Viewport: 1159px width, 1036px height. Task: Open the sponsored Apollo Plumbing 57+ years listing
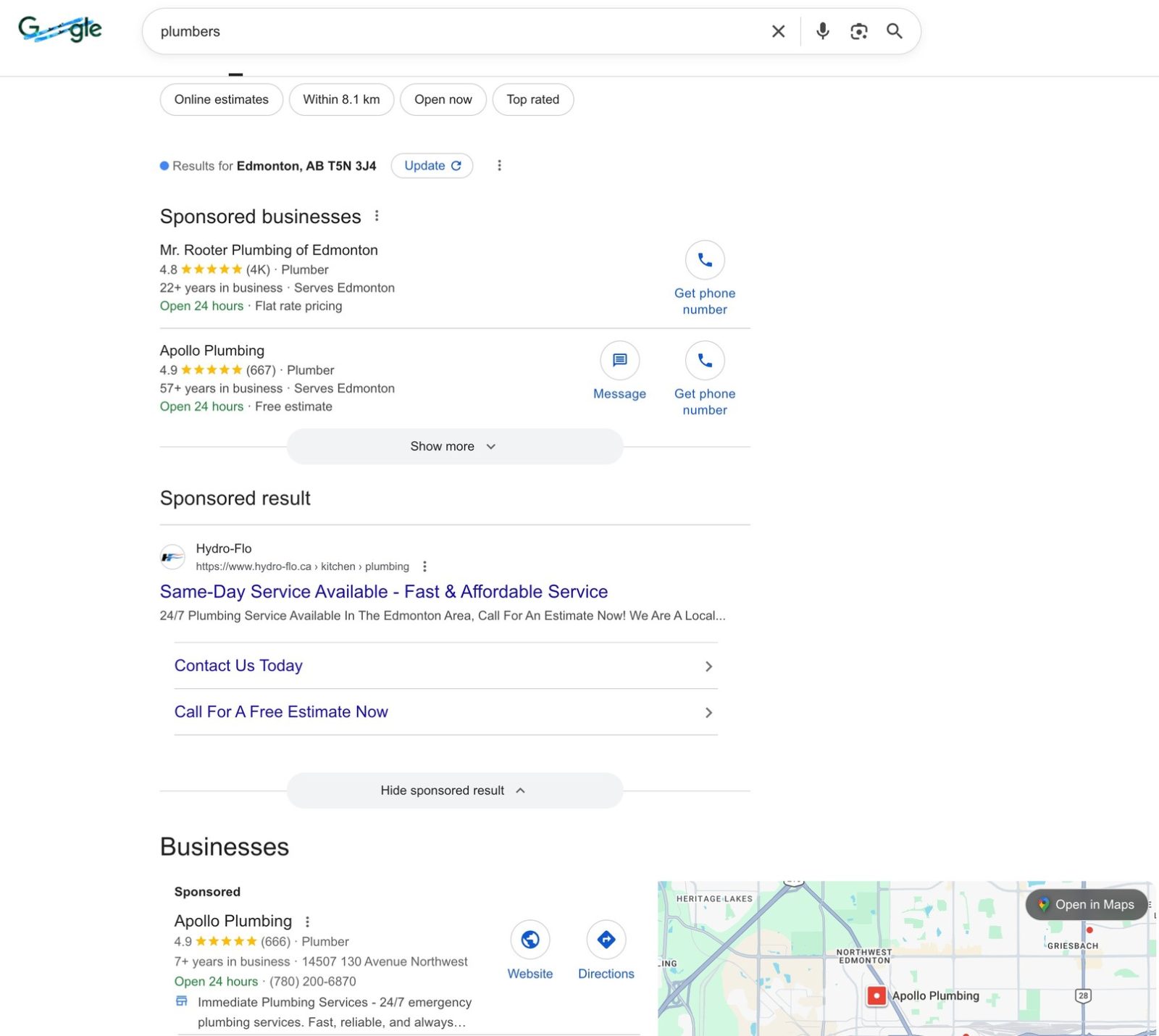coord(212,351)
